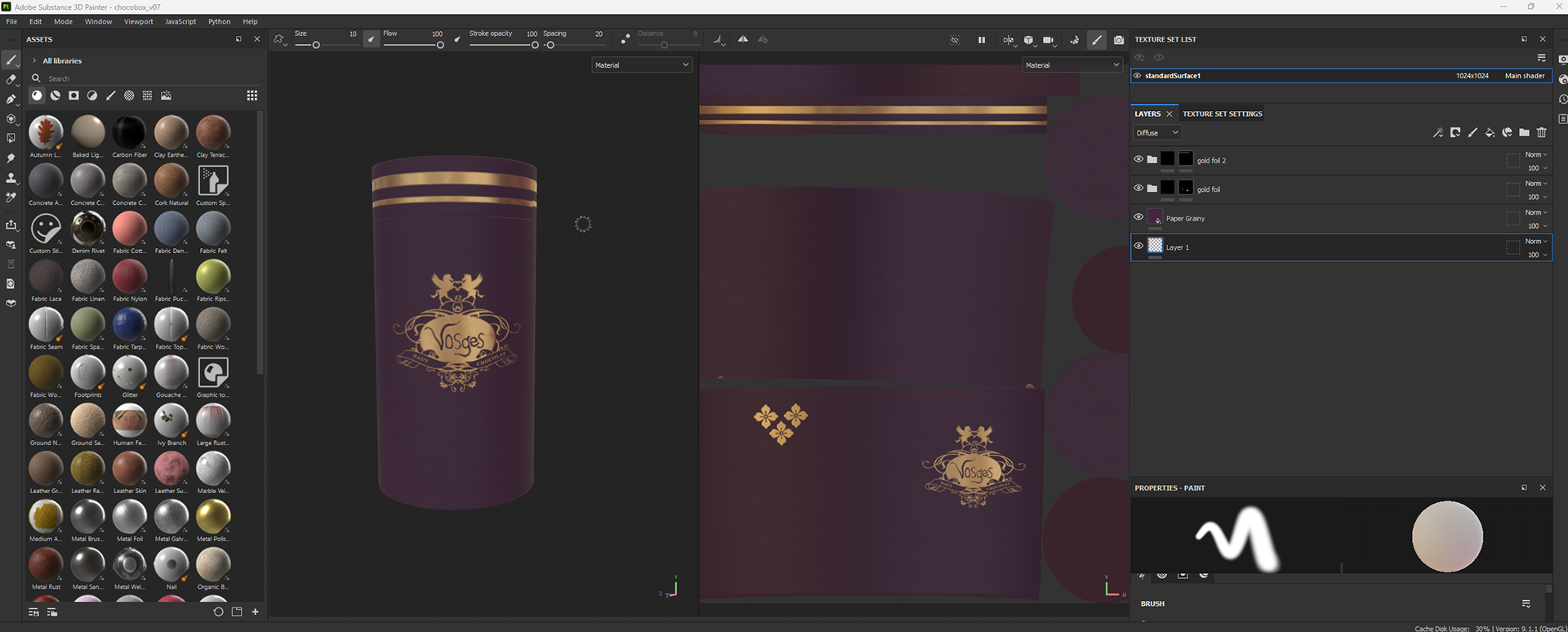Hide the Paper Grainy layer
This screenshot has width=1568, height=632.
click(x=1138, y=217)
